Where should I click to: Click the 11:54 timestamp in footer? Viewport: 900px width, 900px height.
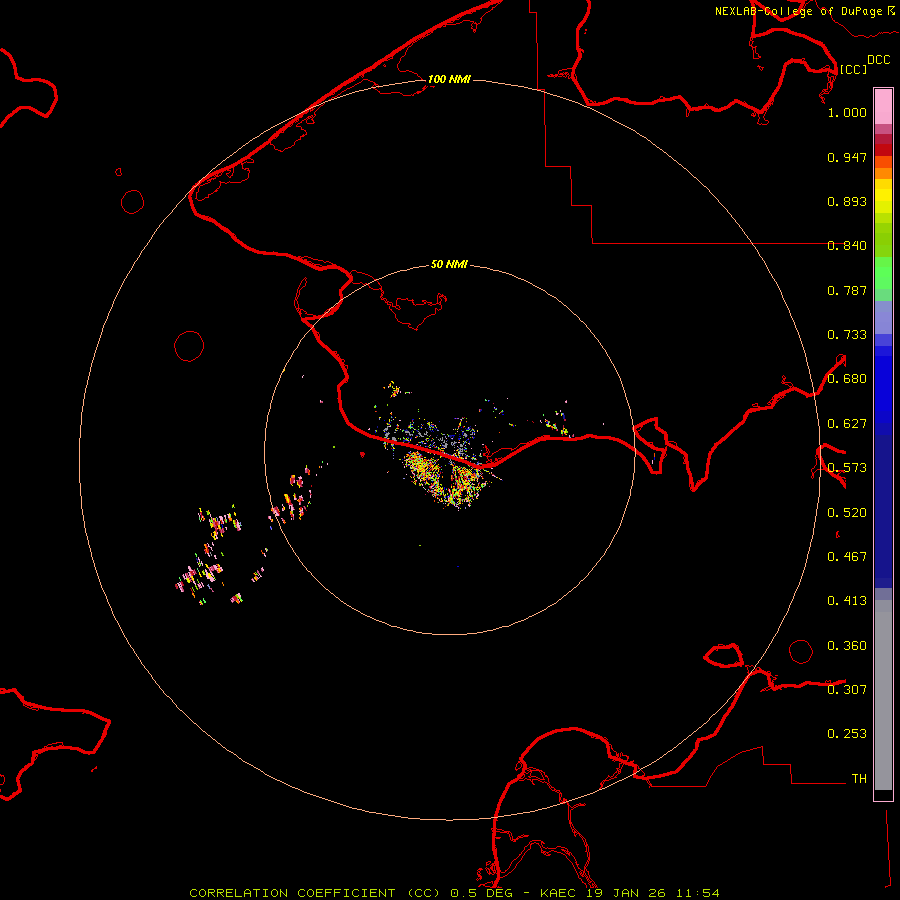698,893
